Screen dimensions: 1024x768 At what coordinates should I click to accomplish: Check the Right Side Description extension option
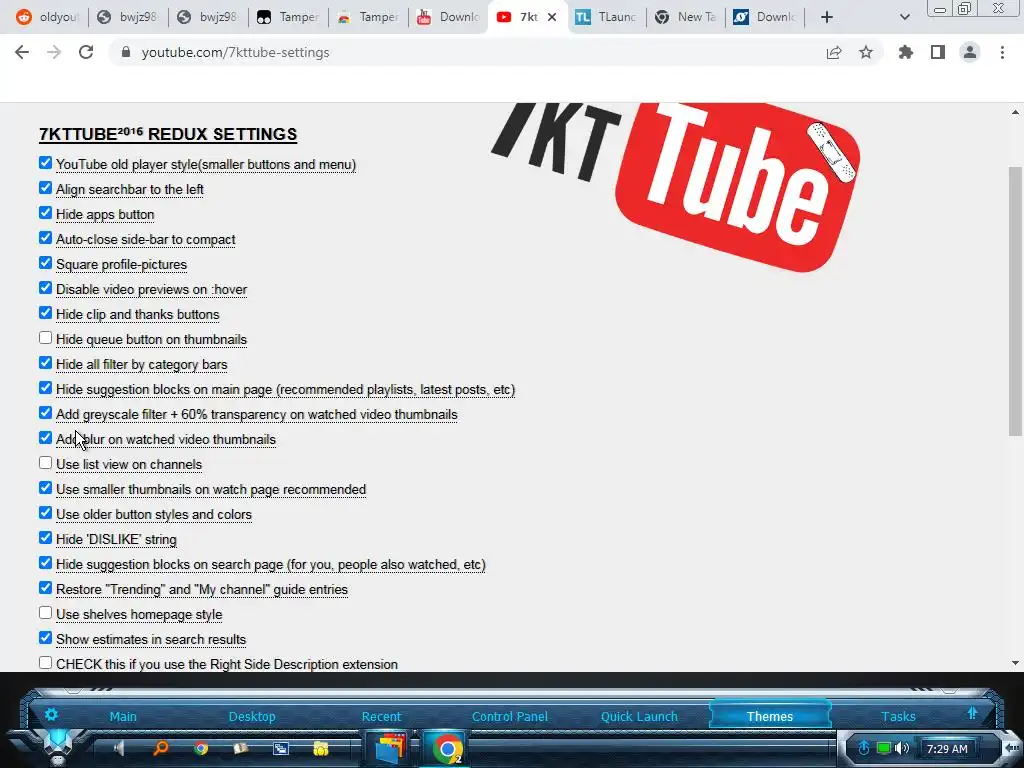(x=45, y=662)
